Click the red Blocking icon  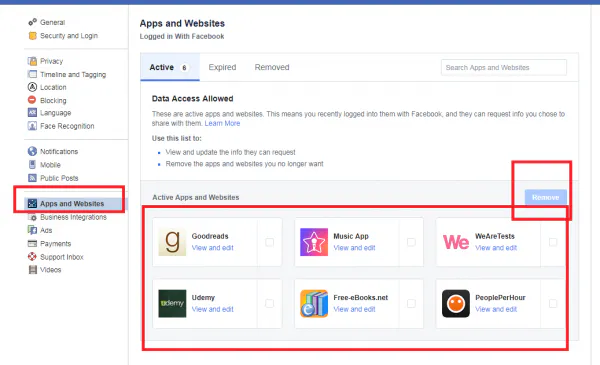(32, 100)
